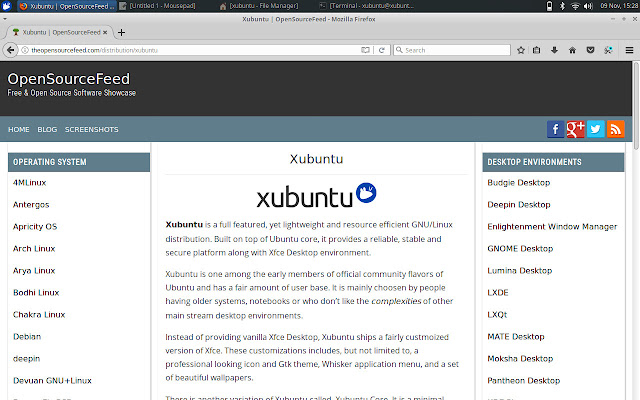
Task: Open the Antergos link
Action: (31, 204)
